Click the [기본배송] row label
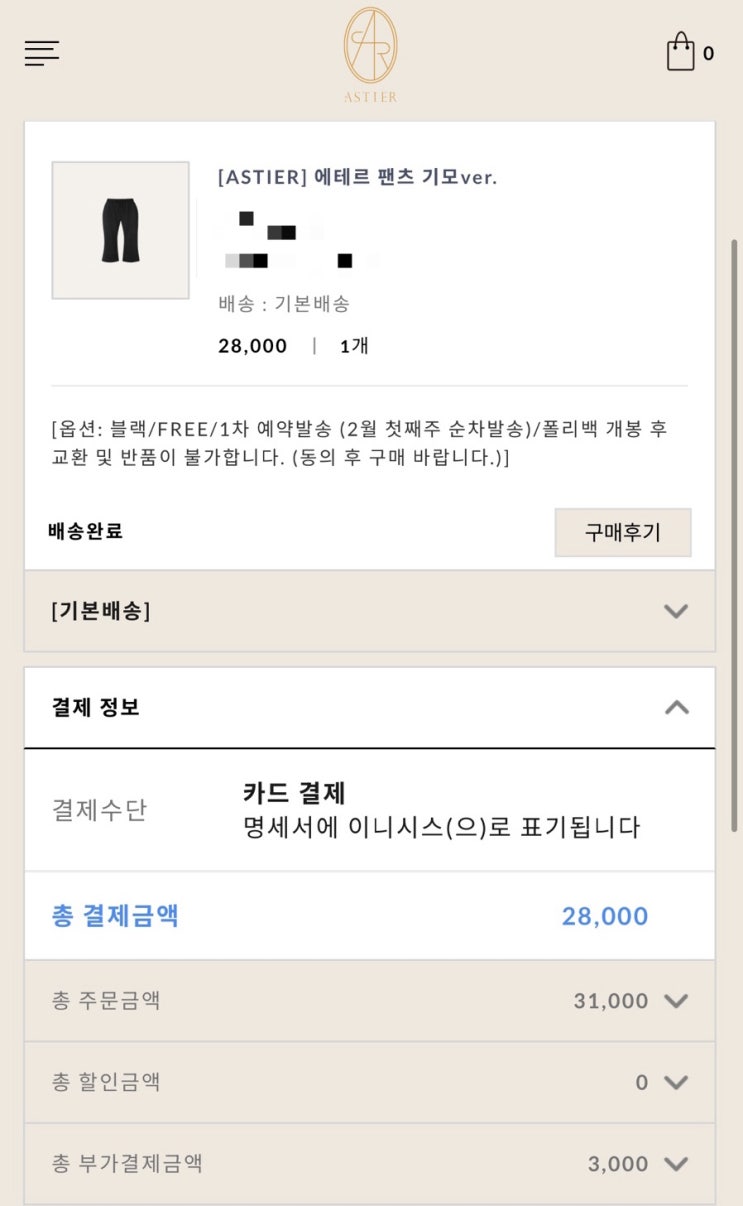Screen dimensions: 743x1206 (x=100, y=611)
